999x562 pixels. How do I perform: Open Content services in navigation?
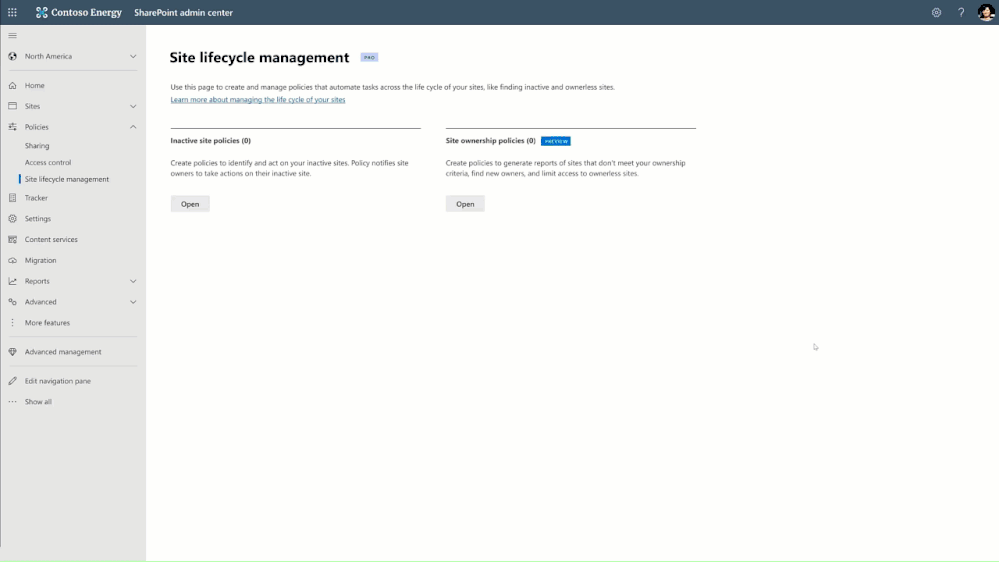point(51,240)
